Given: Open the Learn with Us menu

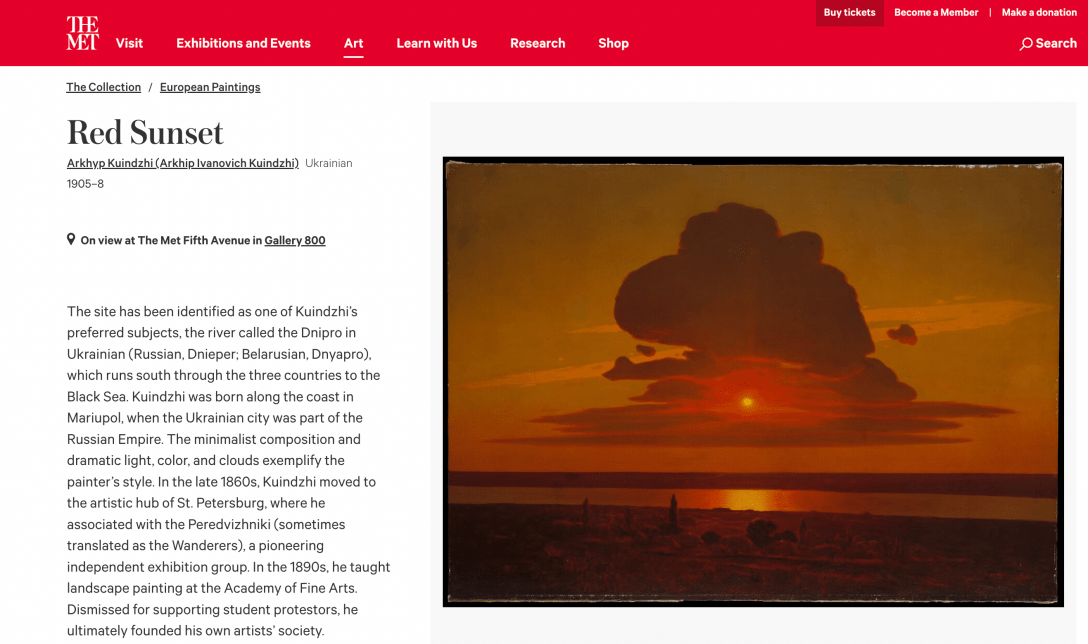Looking at the screenshot, I should point(436,43).
